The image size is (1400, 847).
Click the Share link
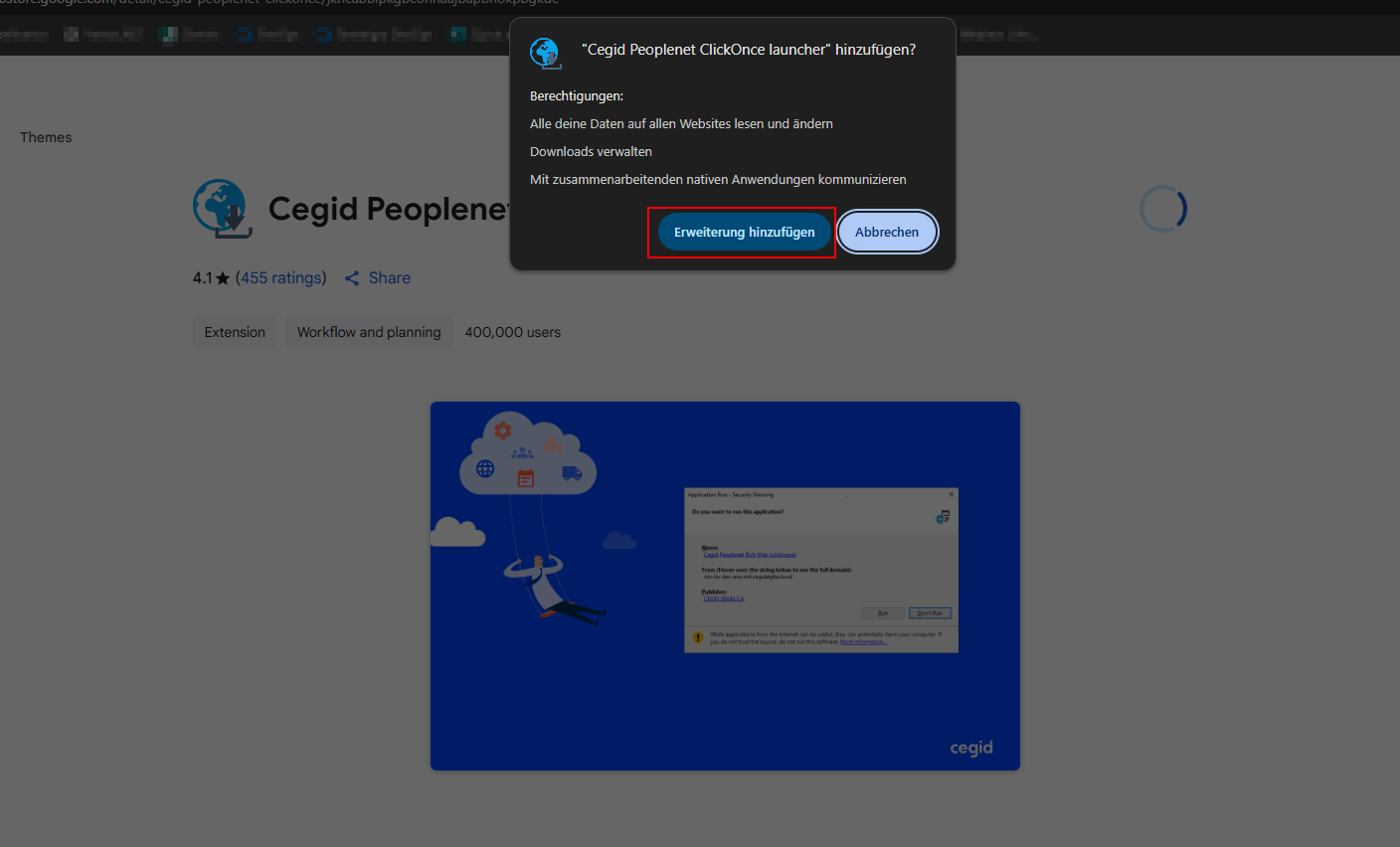point(390,278)
